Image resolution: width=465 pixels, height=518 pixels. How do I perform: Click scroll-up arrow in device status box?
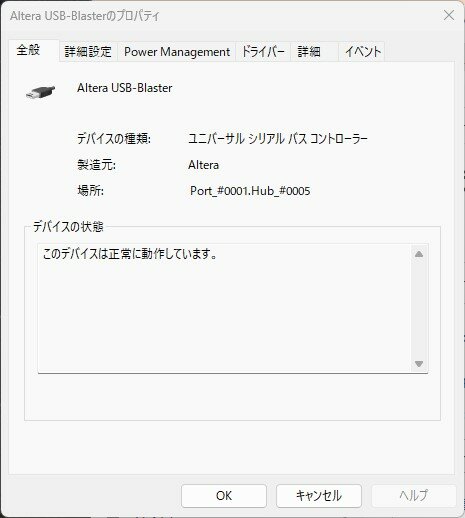[x=419, y=254]
